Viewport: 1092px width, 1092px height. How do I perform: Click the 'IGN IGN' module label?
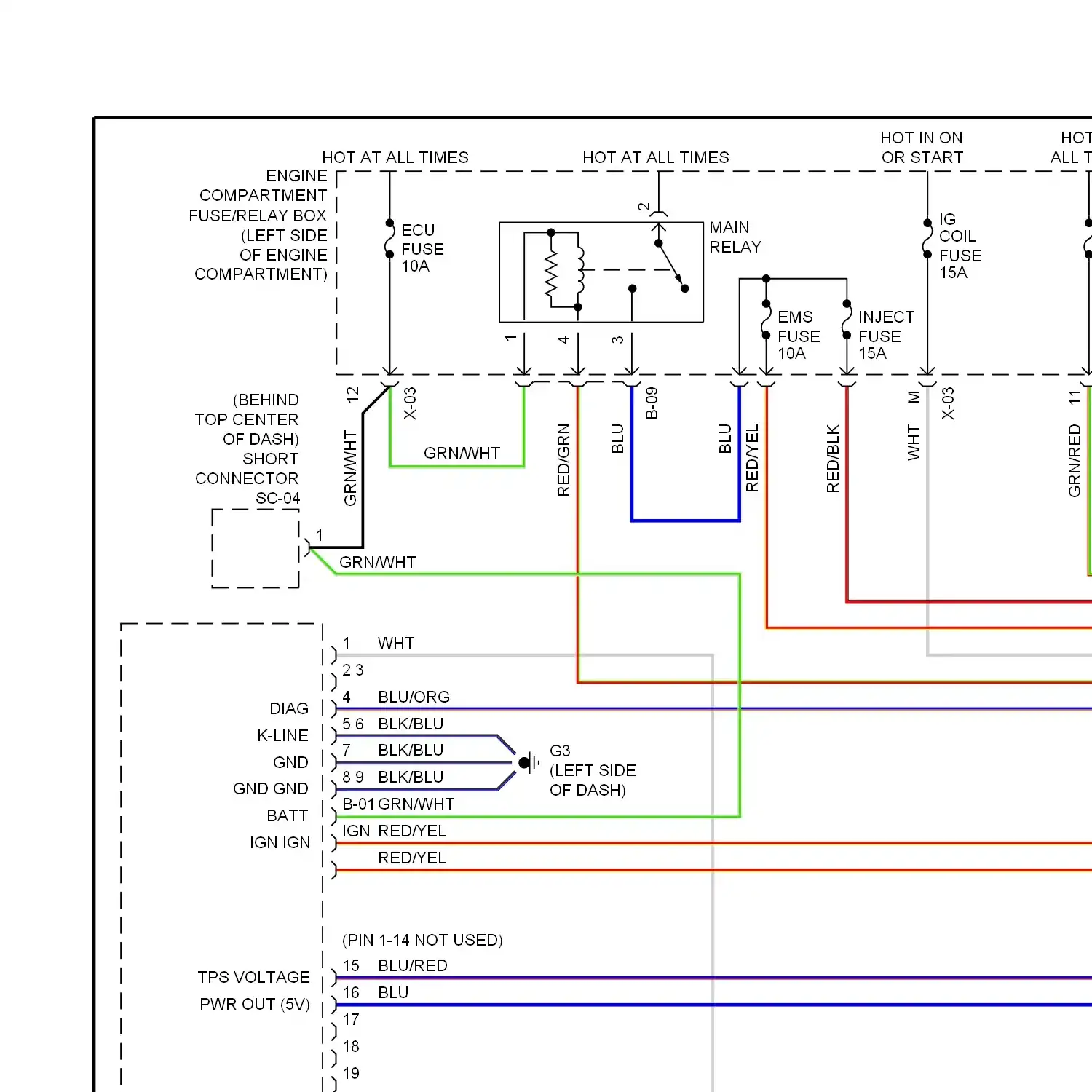click(280, 842)
